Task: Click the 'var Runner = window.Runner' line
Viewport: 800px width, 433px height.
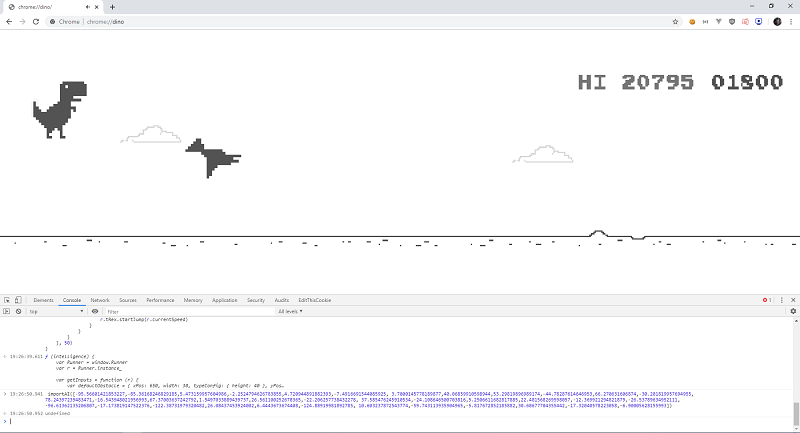Action: point(91,363)
